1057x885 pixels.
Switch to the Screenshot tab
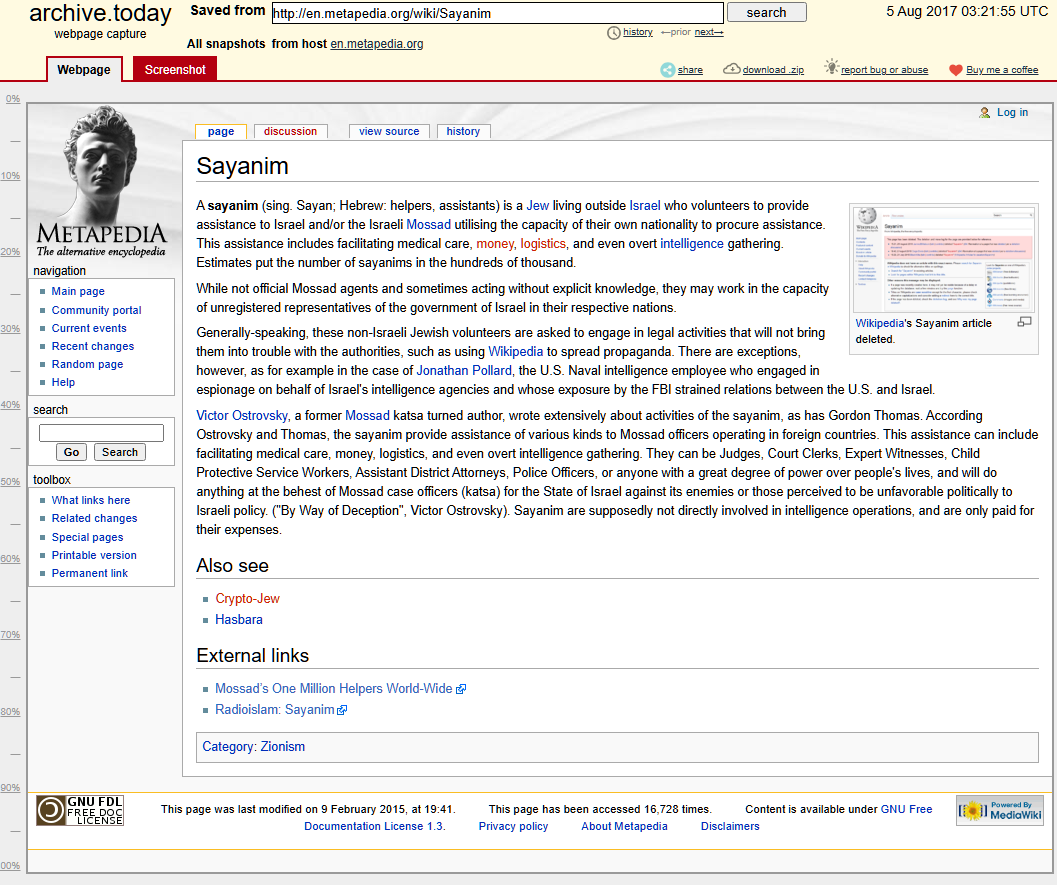coord(175,69)
